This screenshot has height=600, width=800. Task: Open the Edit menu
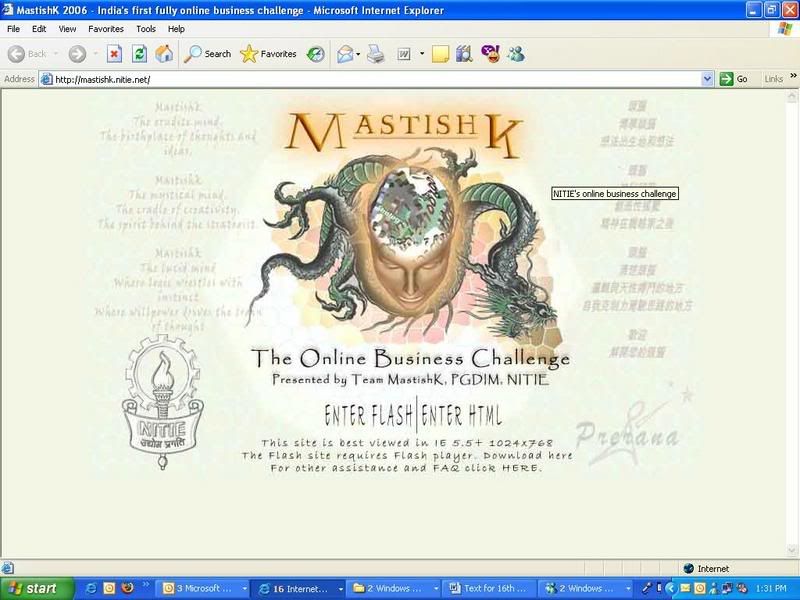coord(39,29)
